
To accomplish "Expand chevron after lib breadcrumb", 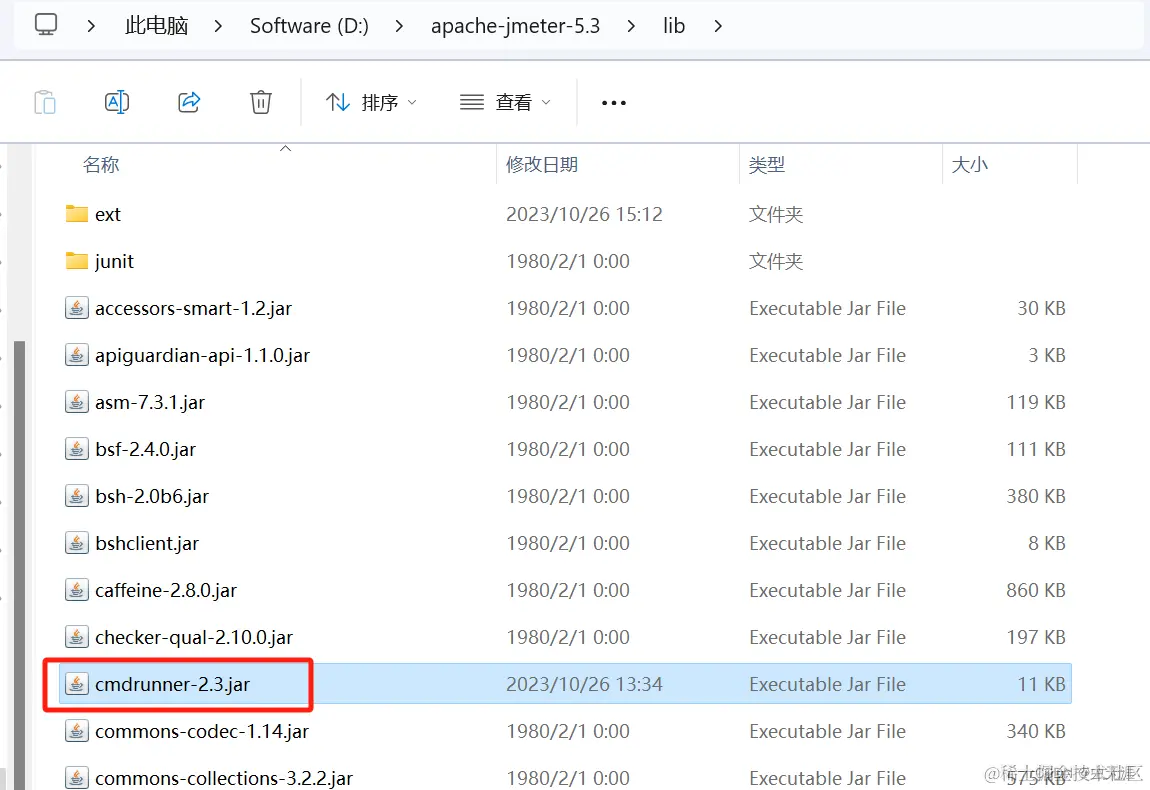I will 718,26.
